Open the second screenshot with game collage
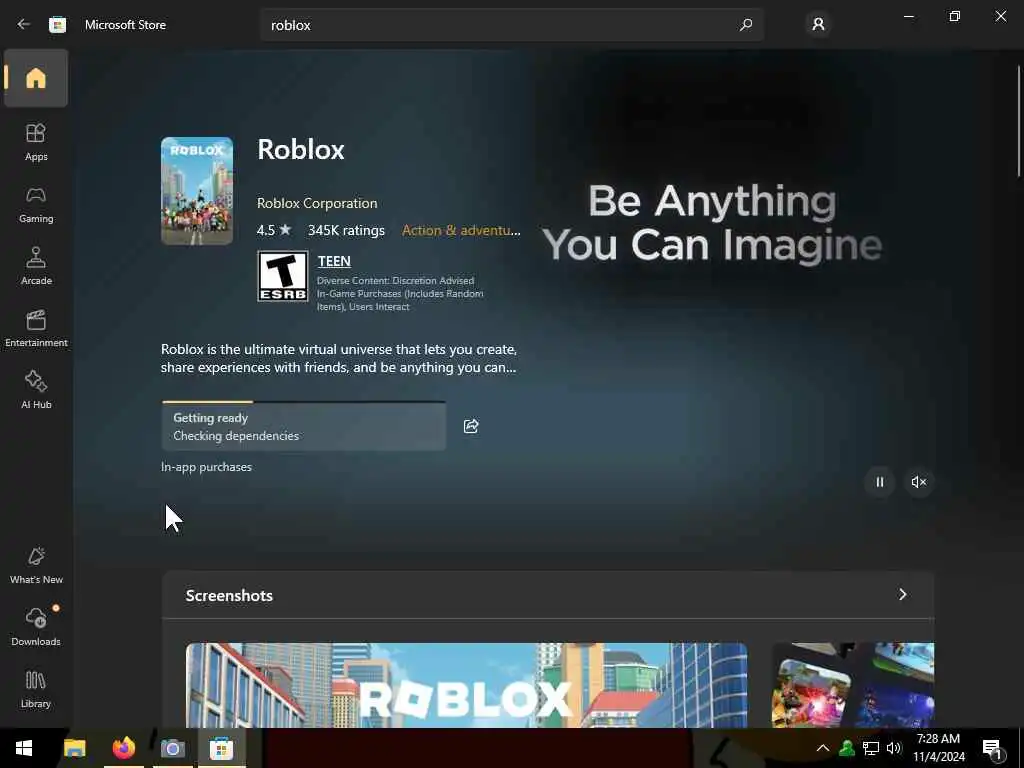 pos(853,685)
